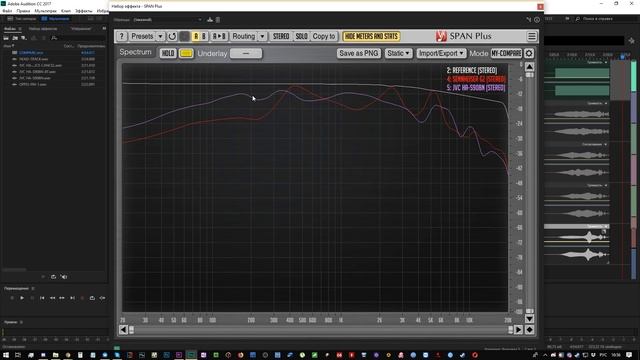
Task: Click the spectrum range up arrow
Action: point(529,67)
